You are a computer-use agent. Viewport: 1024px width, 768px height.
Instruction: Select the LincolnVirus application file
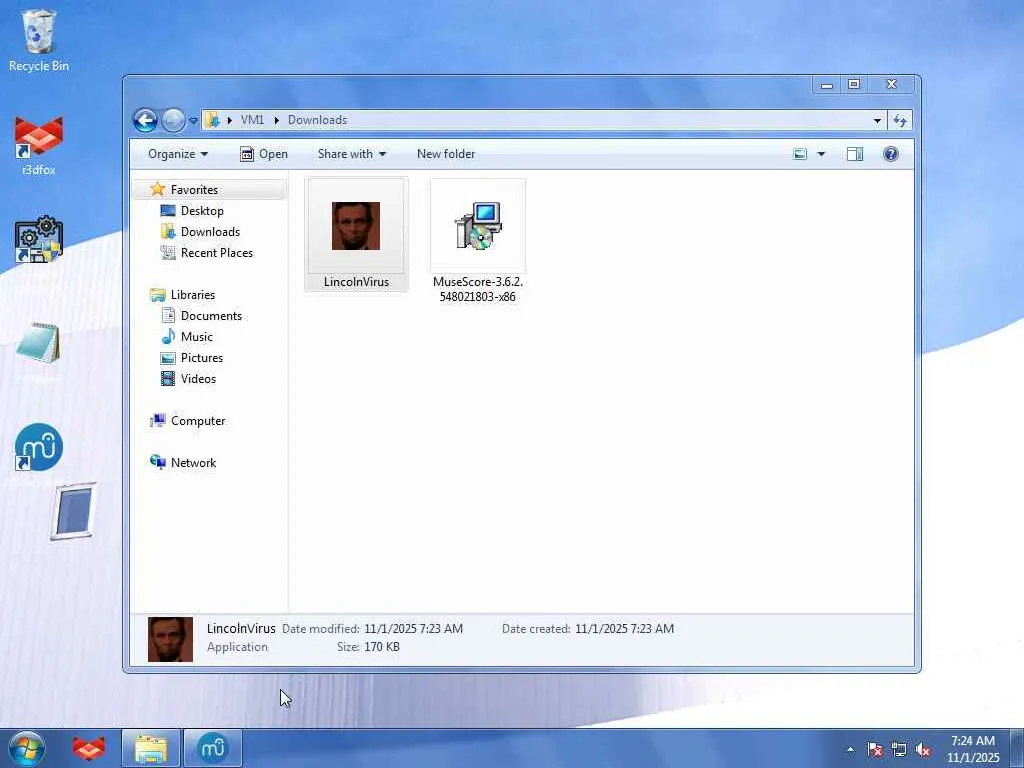[x=356, y=234]
